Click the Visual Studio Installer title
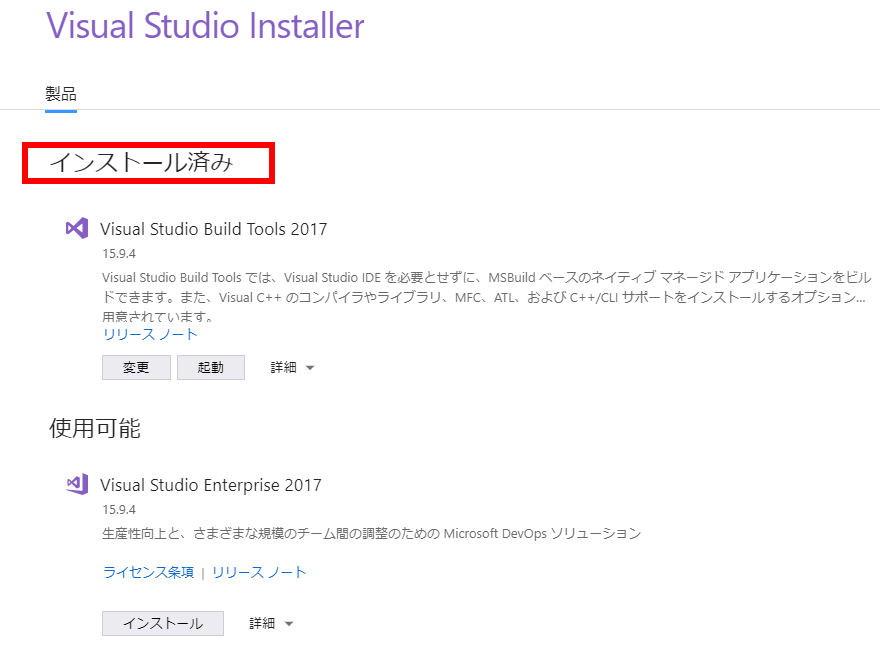 pos(205,26)
